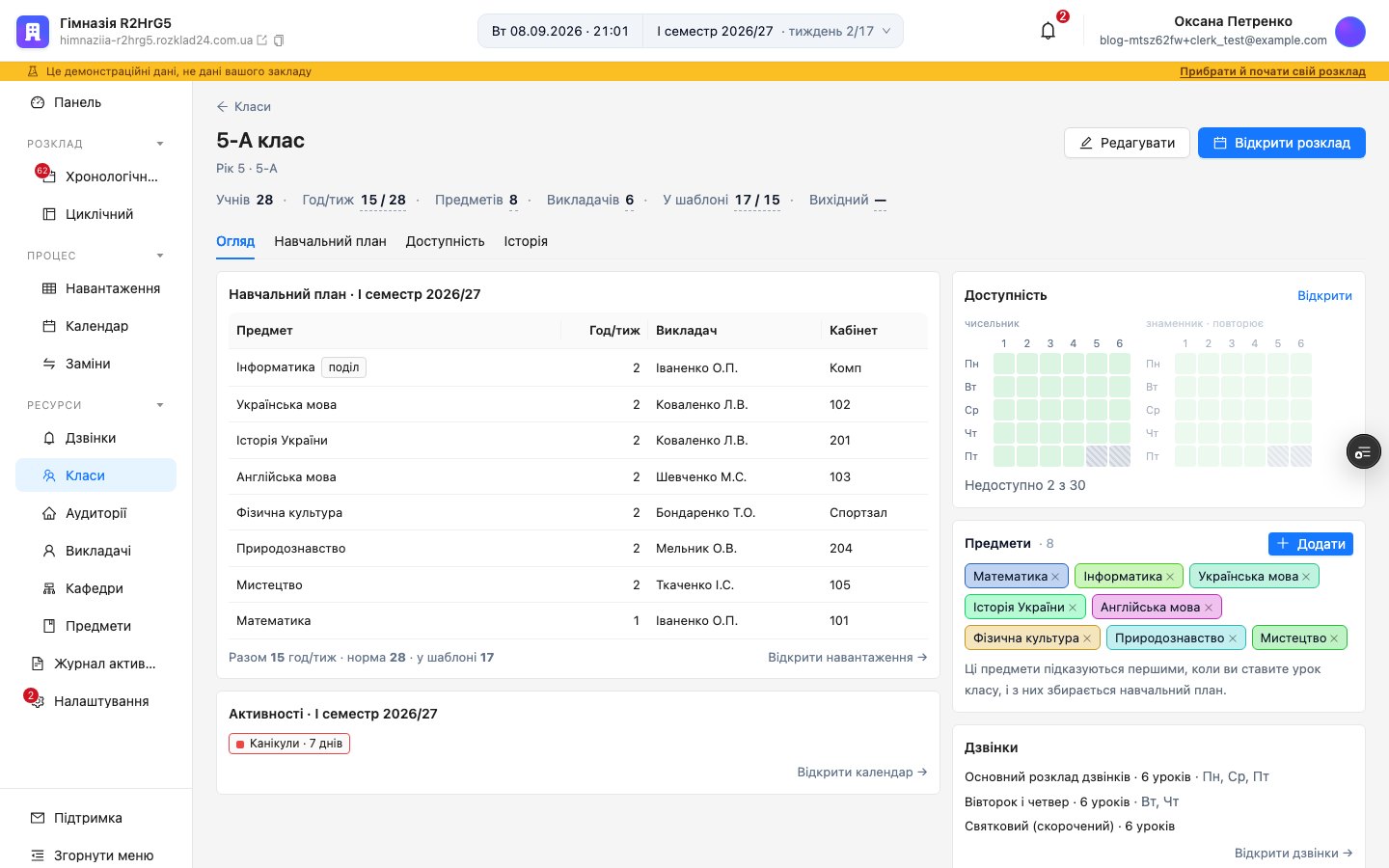Go to Панель dashboard in sidebar
1389x868 pixels.
[96, 102]
